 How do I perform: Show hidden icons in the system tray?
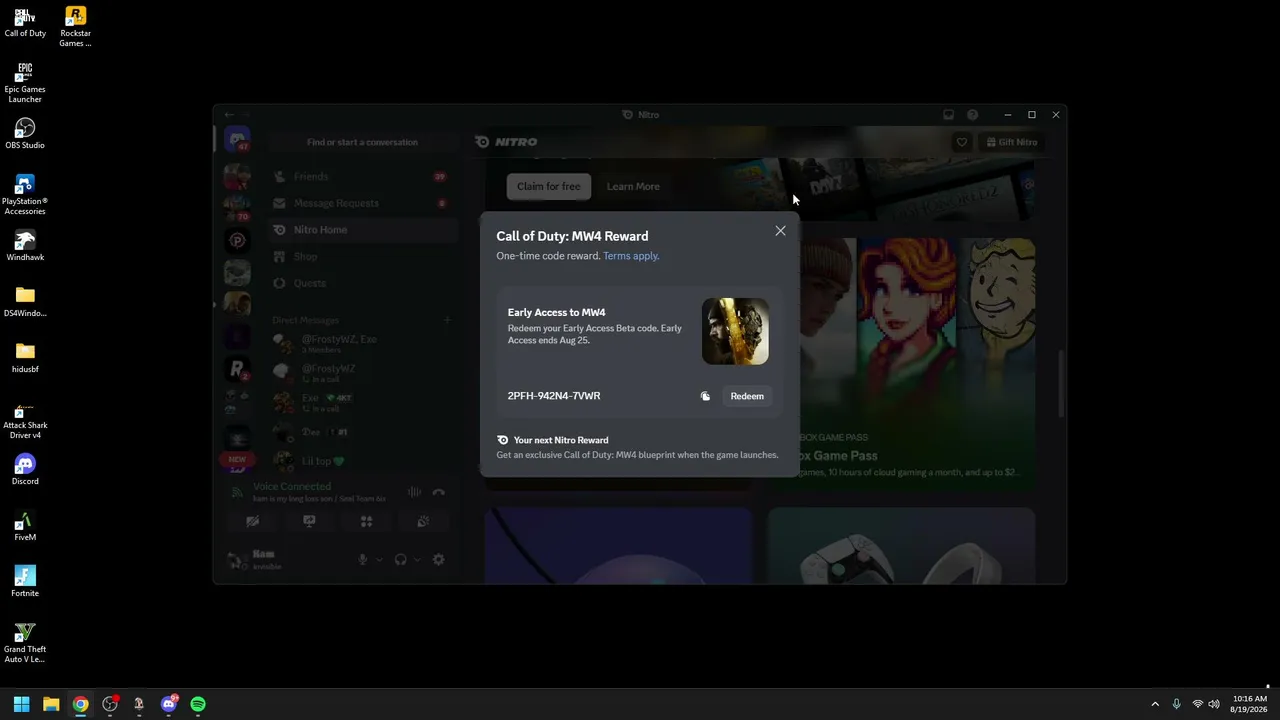1155,704
